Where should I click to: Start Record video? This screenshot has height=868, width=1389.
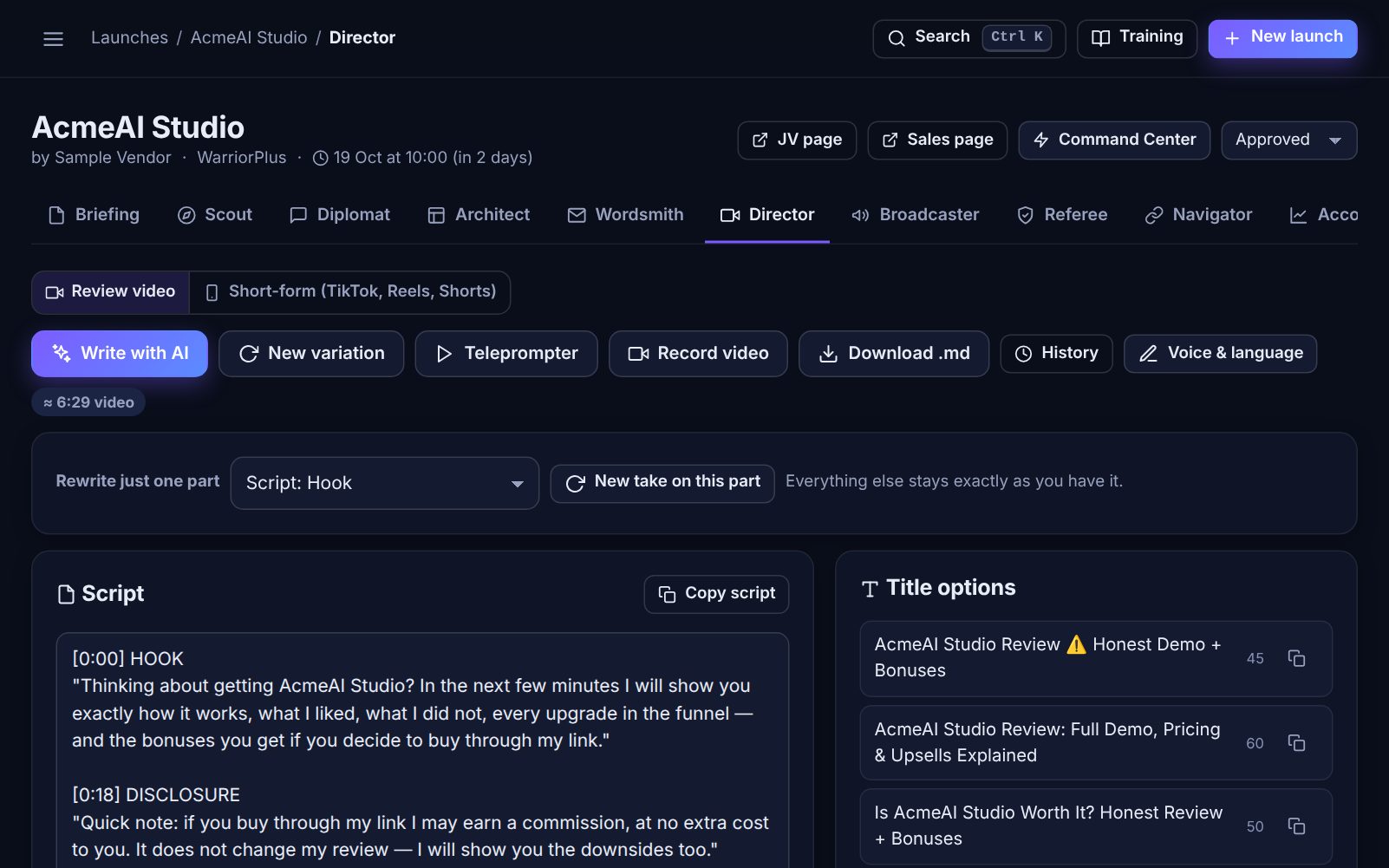[698, 354]
